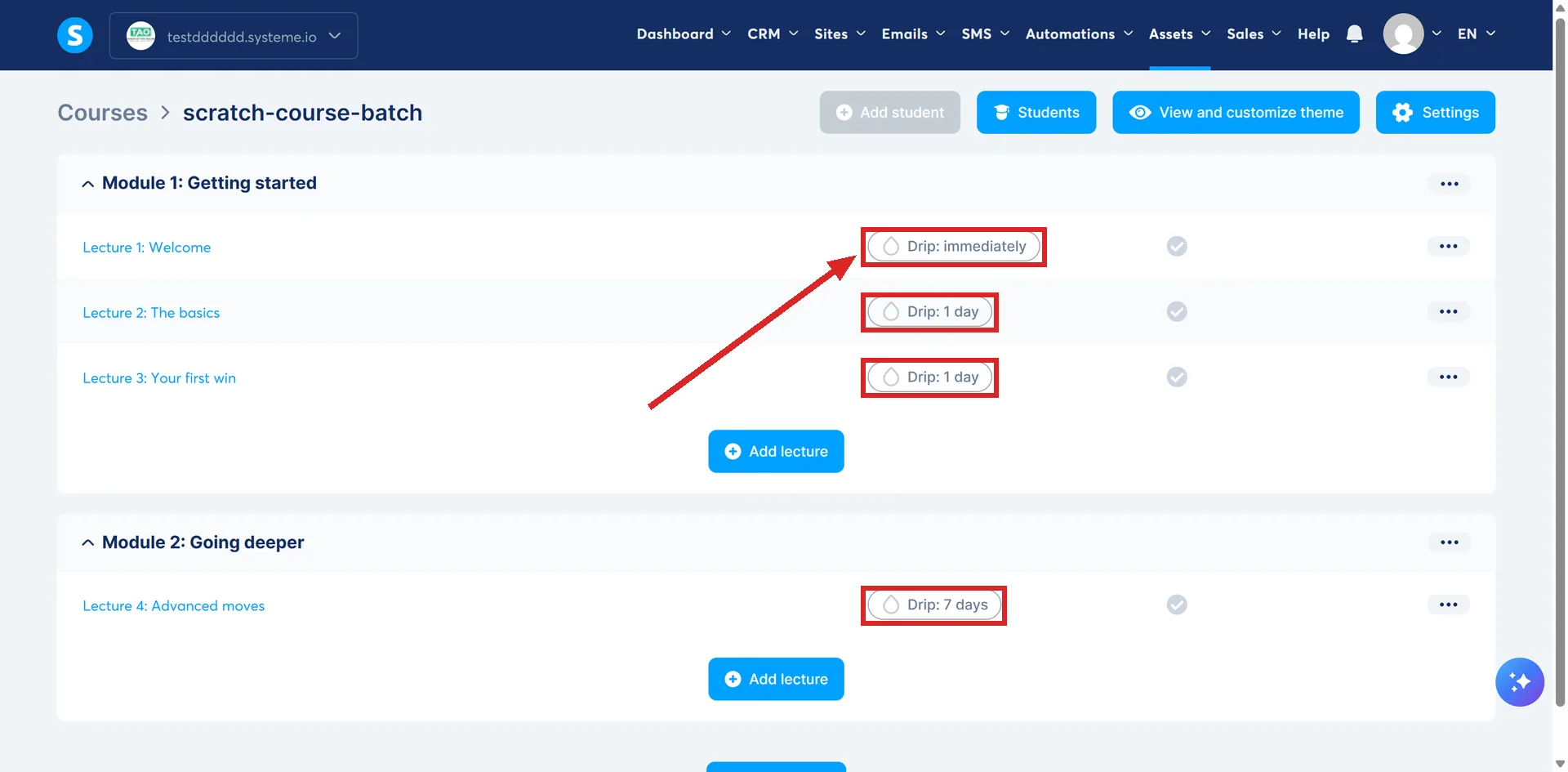The height and width of the screenshot is (772, 1568).
Task: Open Lecture 4: Advanced moves
Action: coord(174,606)
